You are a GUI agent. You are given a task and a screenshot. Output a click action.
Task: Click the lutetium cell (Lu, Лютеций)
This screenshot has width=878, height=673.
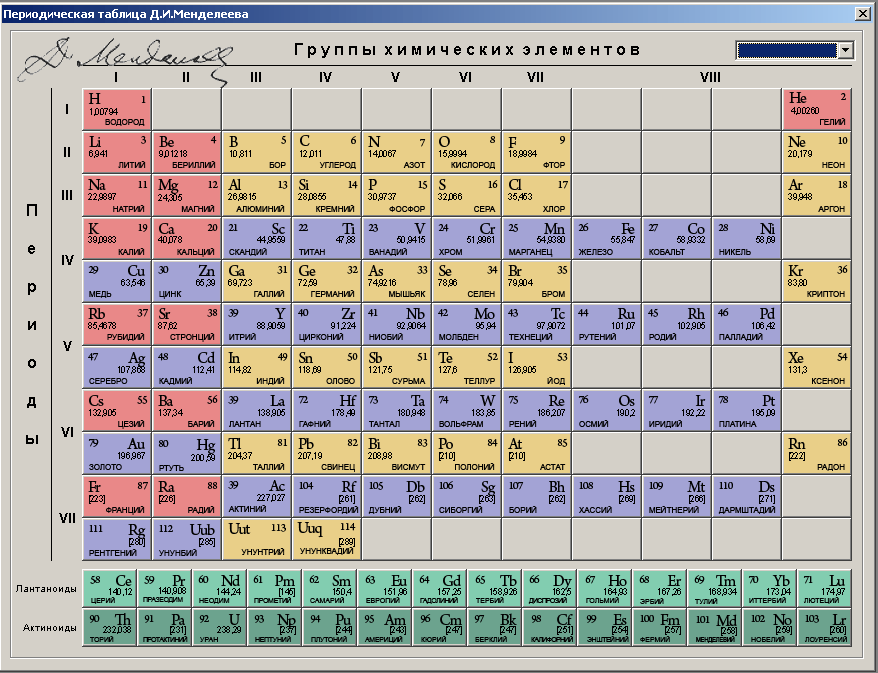point(825,588)
